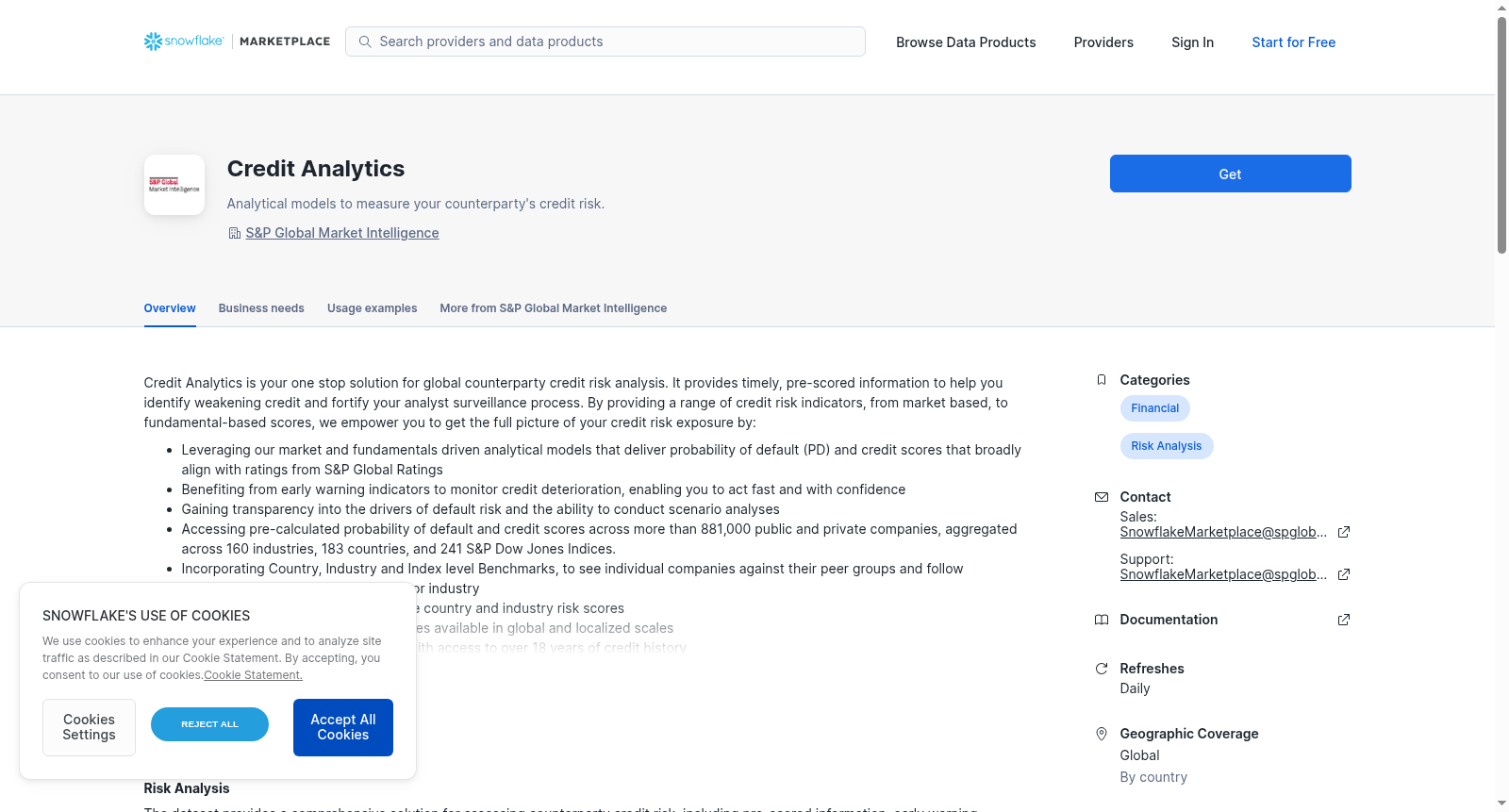The height and width of the screenshot is (812, 1509).
Task: Open Cookies Settings
Action: pos(89,727)
